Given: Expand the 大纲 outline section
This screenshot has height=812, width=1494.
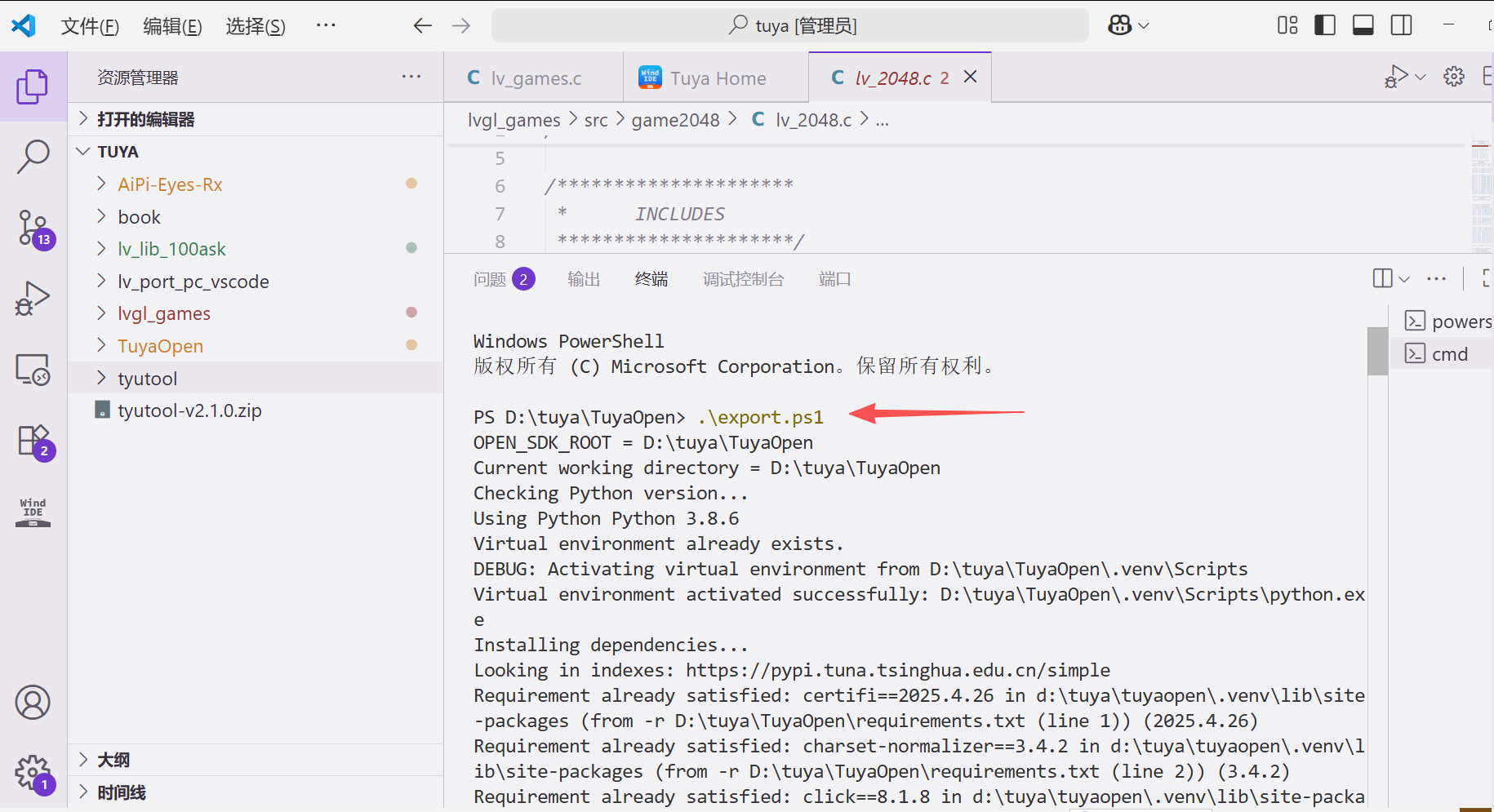Looking at the screenshot, I should (x=256, y=760).
